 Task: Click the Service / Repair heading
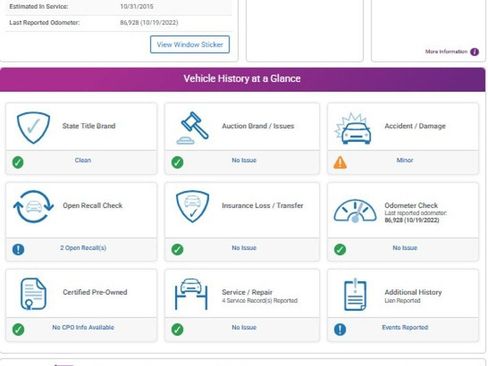(247, 292)
